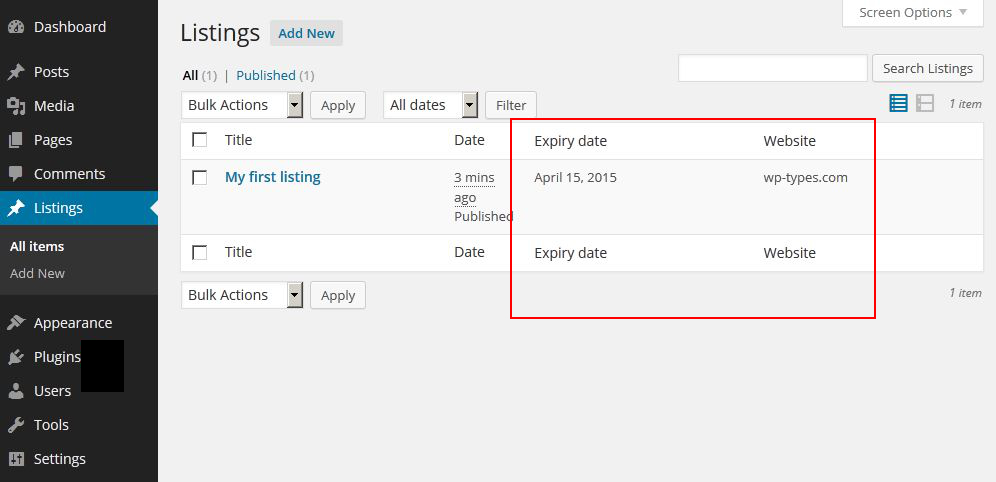996x482 pixels.
Task: Click the Comments speech bubble icon
Action: click(x=16, y=174)
